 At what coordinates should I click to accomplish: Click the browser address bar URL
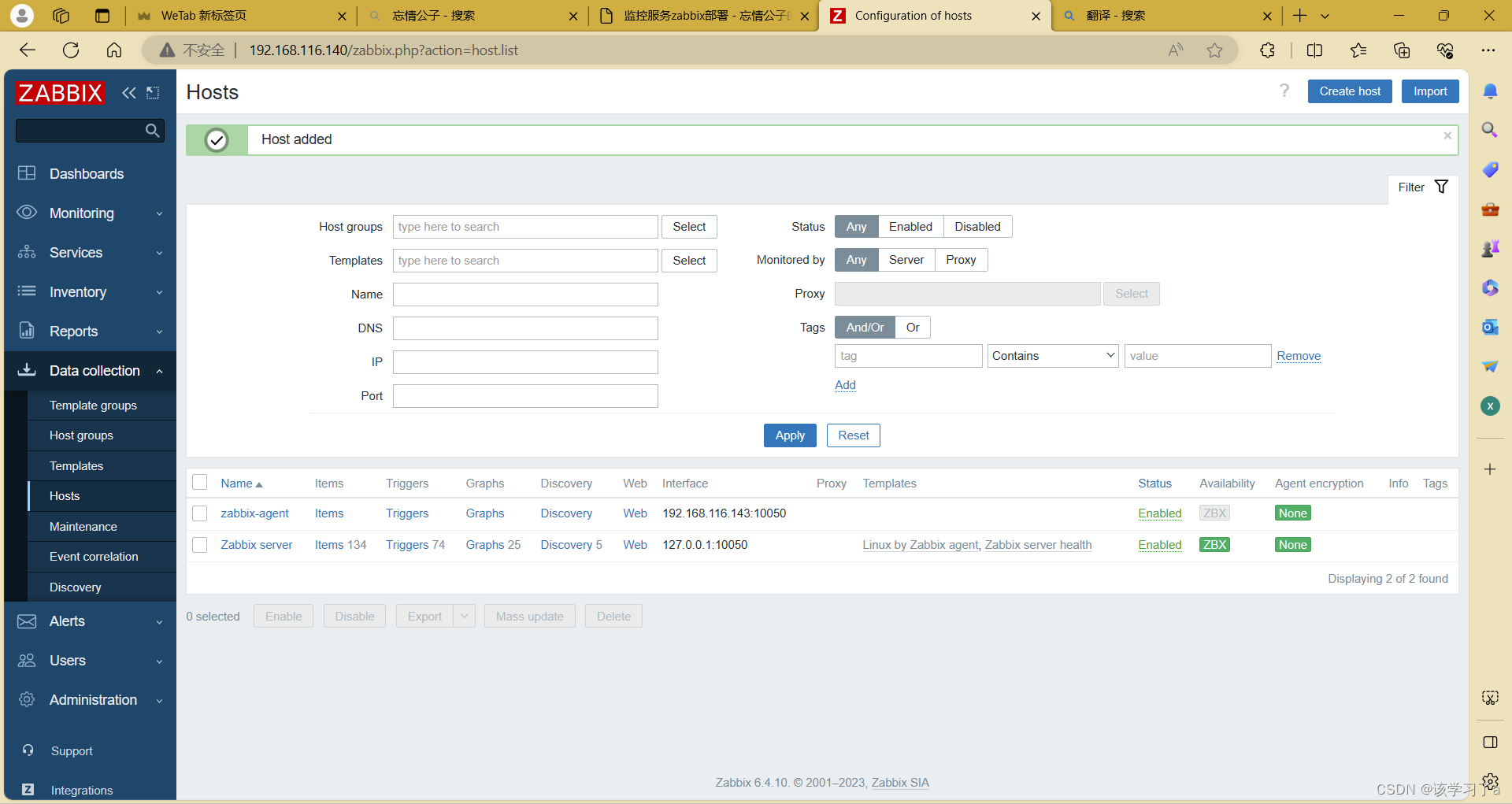click(x=384, y=50)
